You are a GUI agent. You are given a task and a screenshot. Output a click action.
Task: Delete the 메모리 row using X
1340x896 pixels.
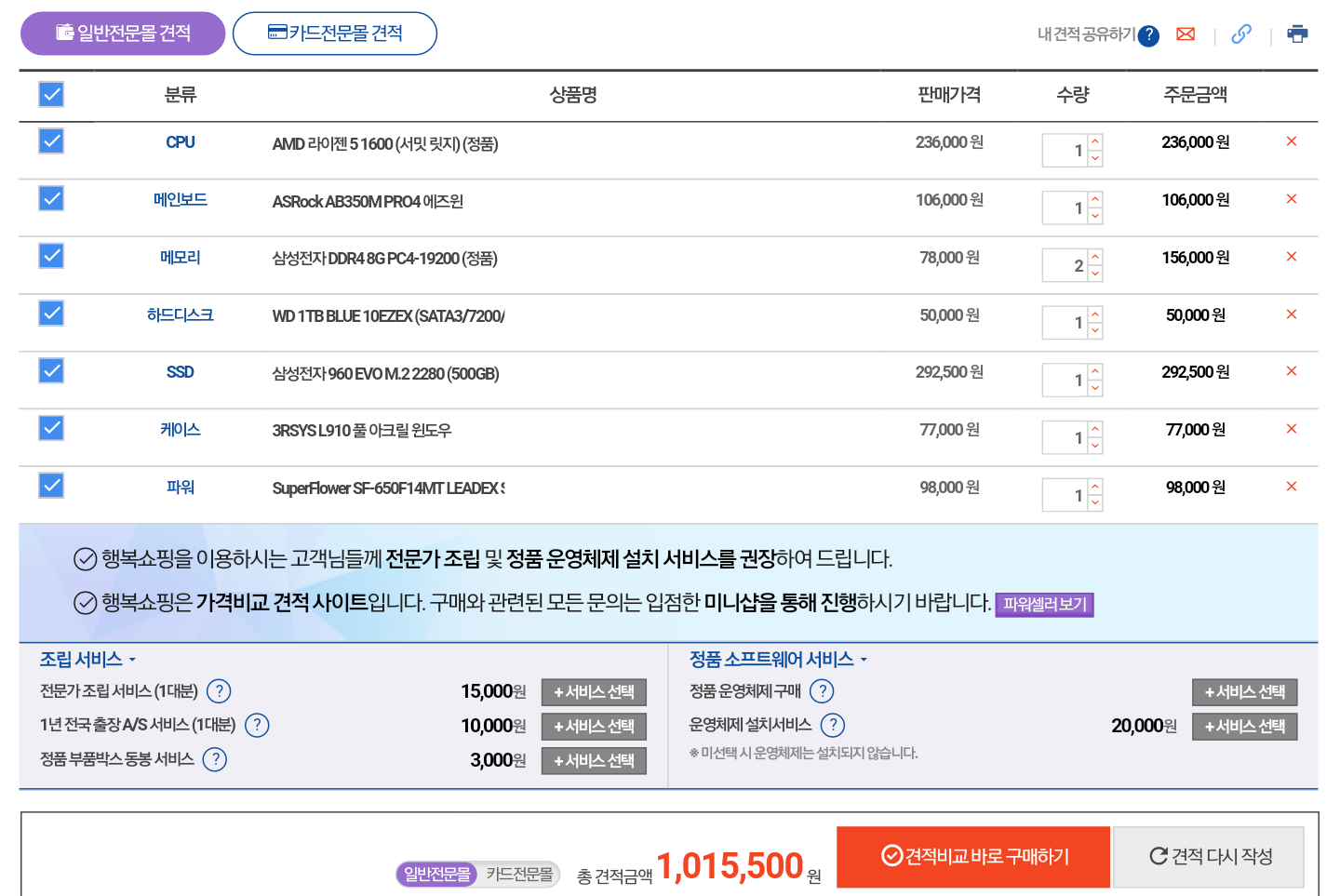1292,257
